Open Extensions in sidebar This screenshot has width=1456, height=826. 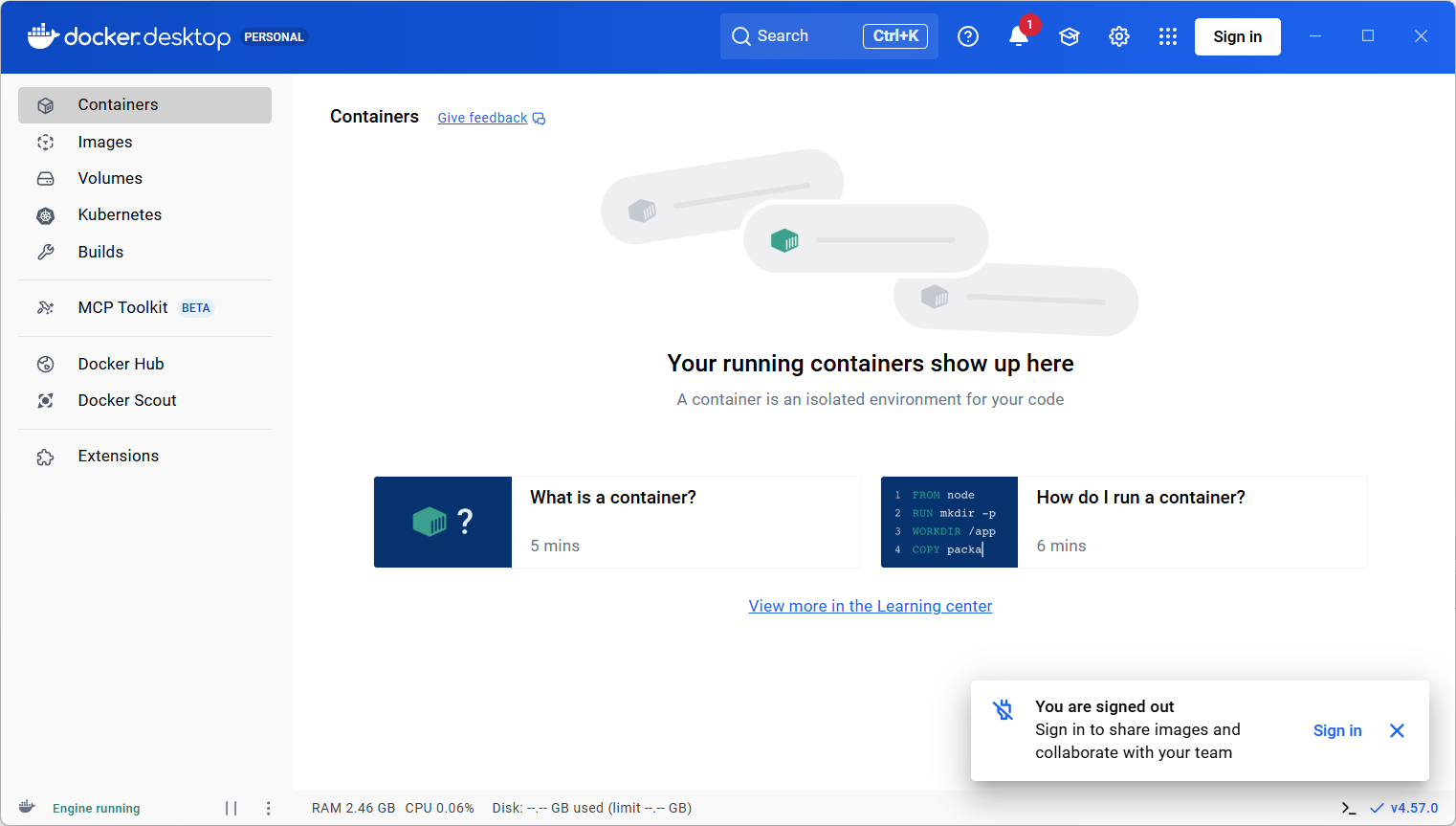tap(144, 456)
